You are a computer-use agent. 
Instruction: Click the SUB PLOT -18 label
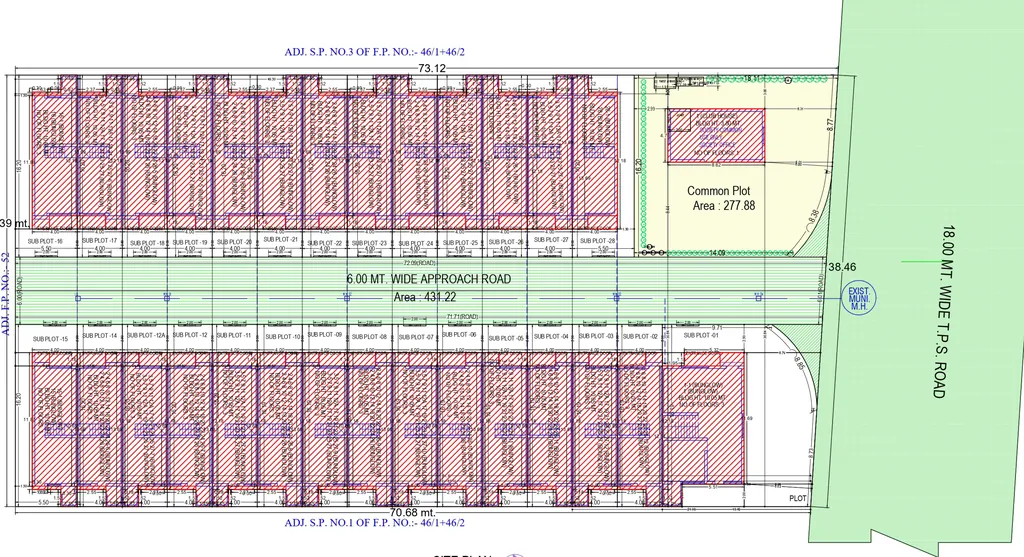point(147,243)
